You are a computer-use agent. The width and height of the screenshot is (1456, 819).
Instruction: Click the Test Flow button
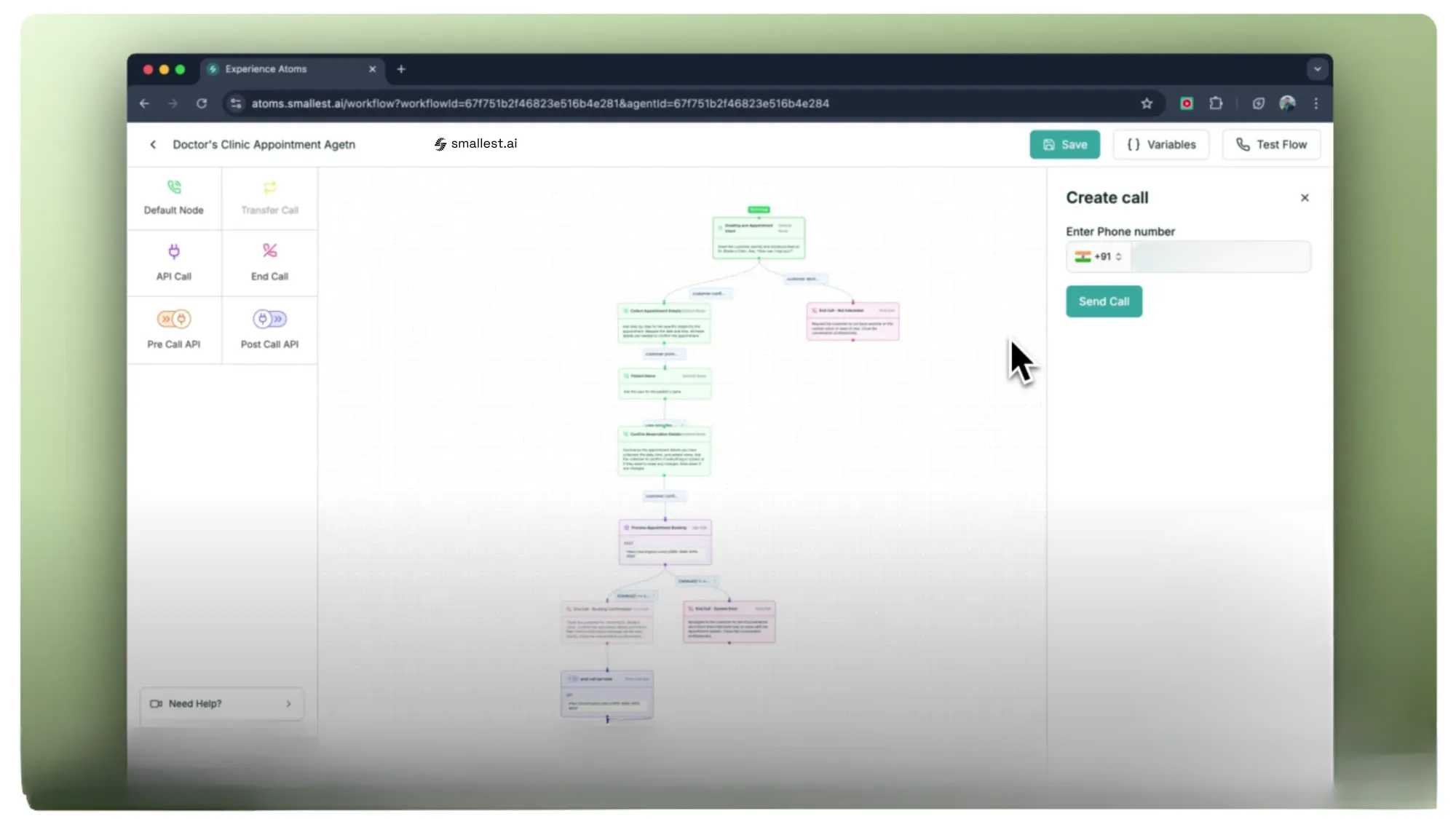pos(1270,145)
